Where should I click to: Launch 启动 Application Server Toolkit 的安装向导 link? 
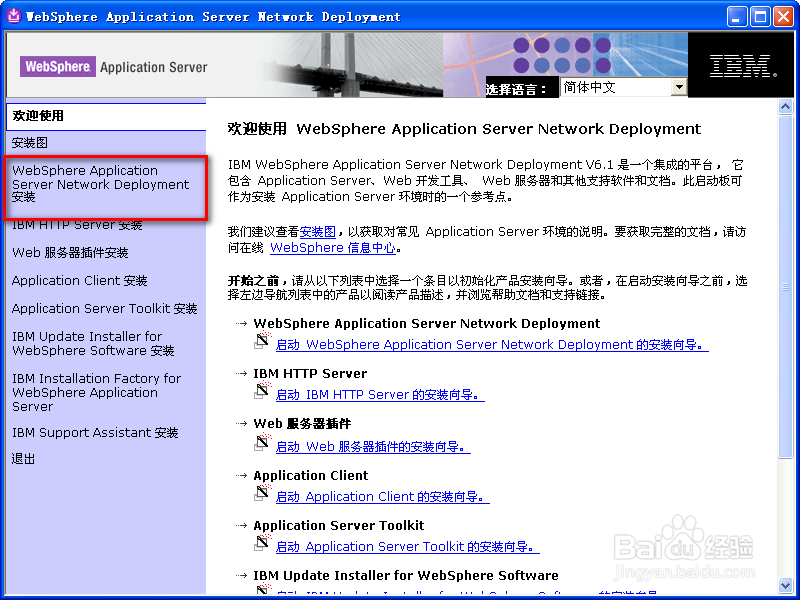(407, 547)
